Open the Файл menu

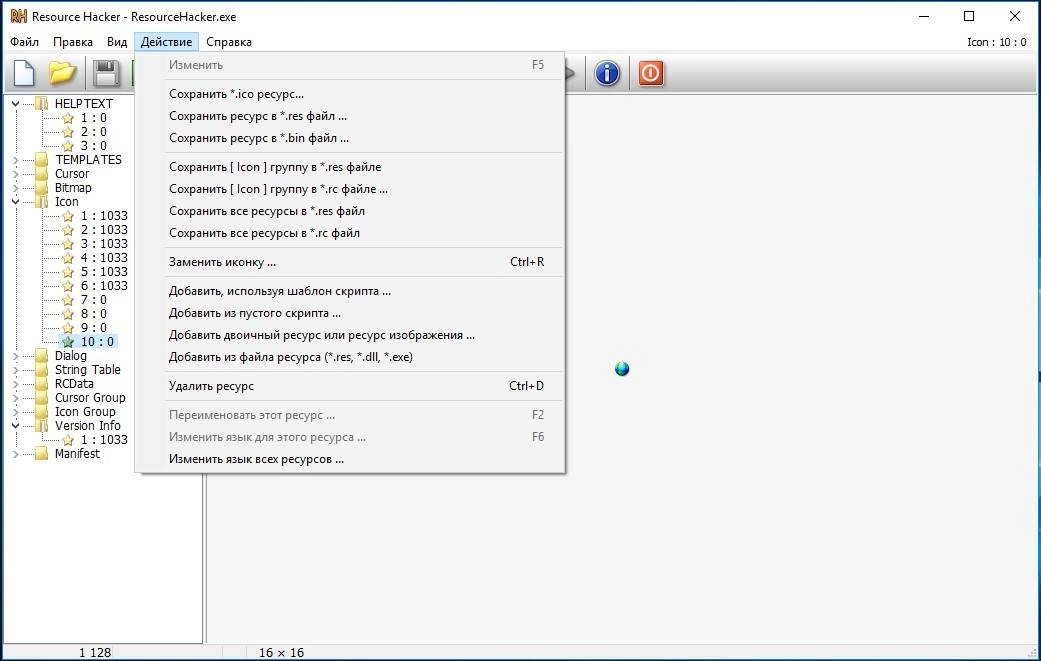[25, 42]
